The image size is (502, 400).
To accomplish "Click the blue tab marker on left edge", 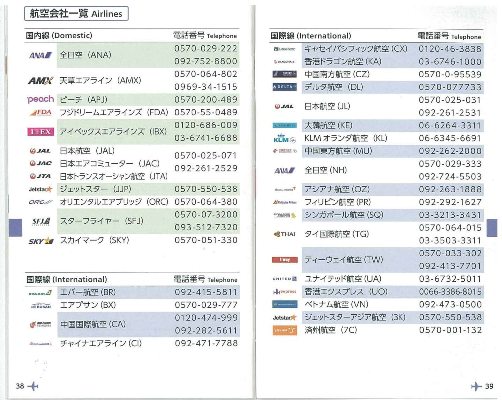I will (15, 228).
